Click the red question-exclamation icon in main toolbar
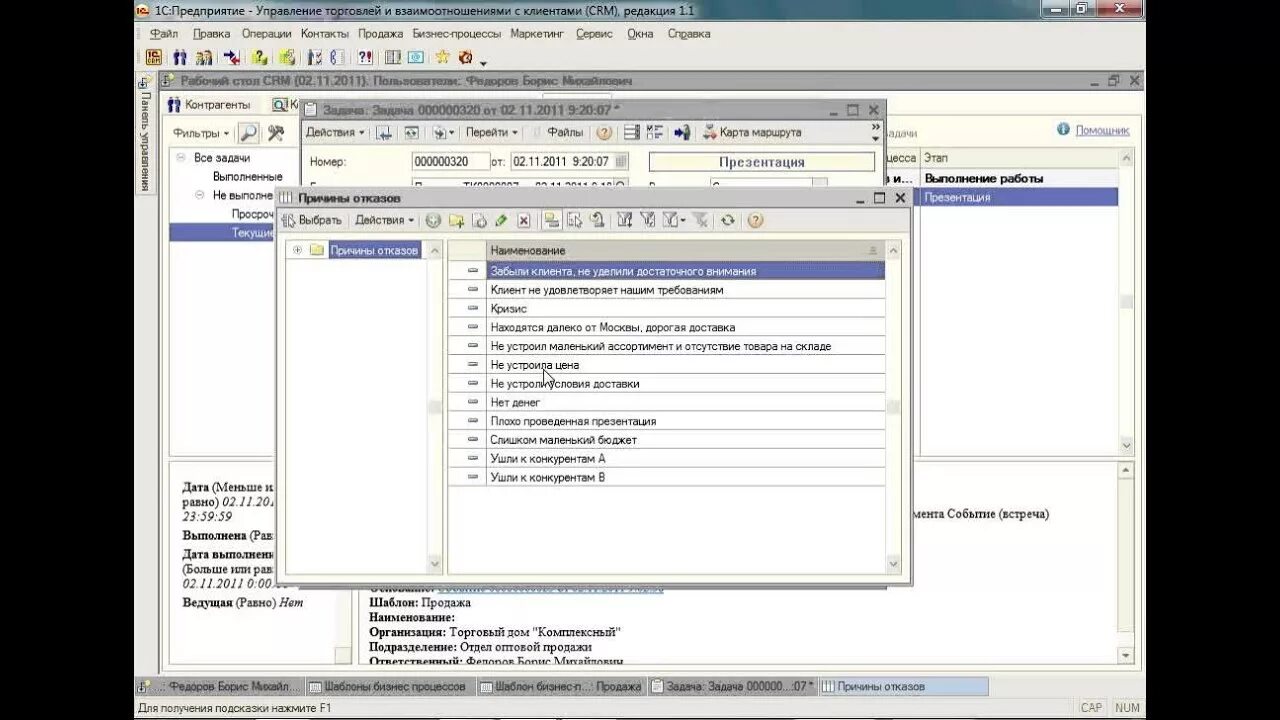The width and height of the screenshot is (1280, 720). 364,57
